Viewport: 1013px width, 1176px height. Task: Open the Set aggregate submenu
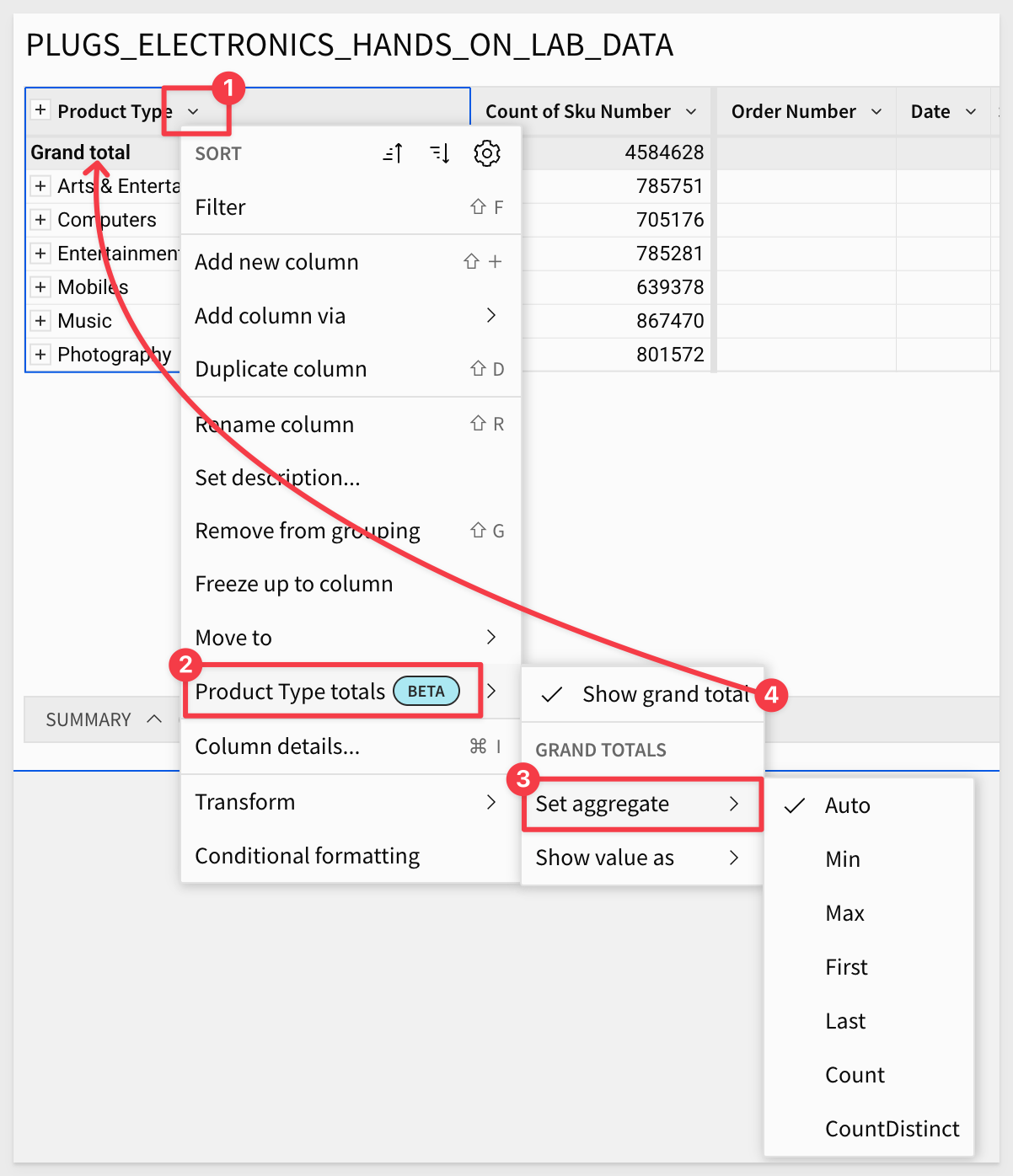click(640, 804)
